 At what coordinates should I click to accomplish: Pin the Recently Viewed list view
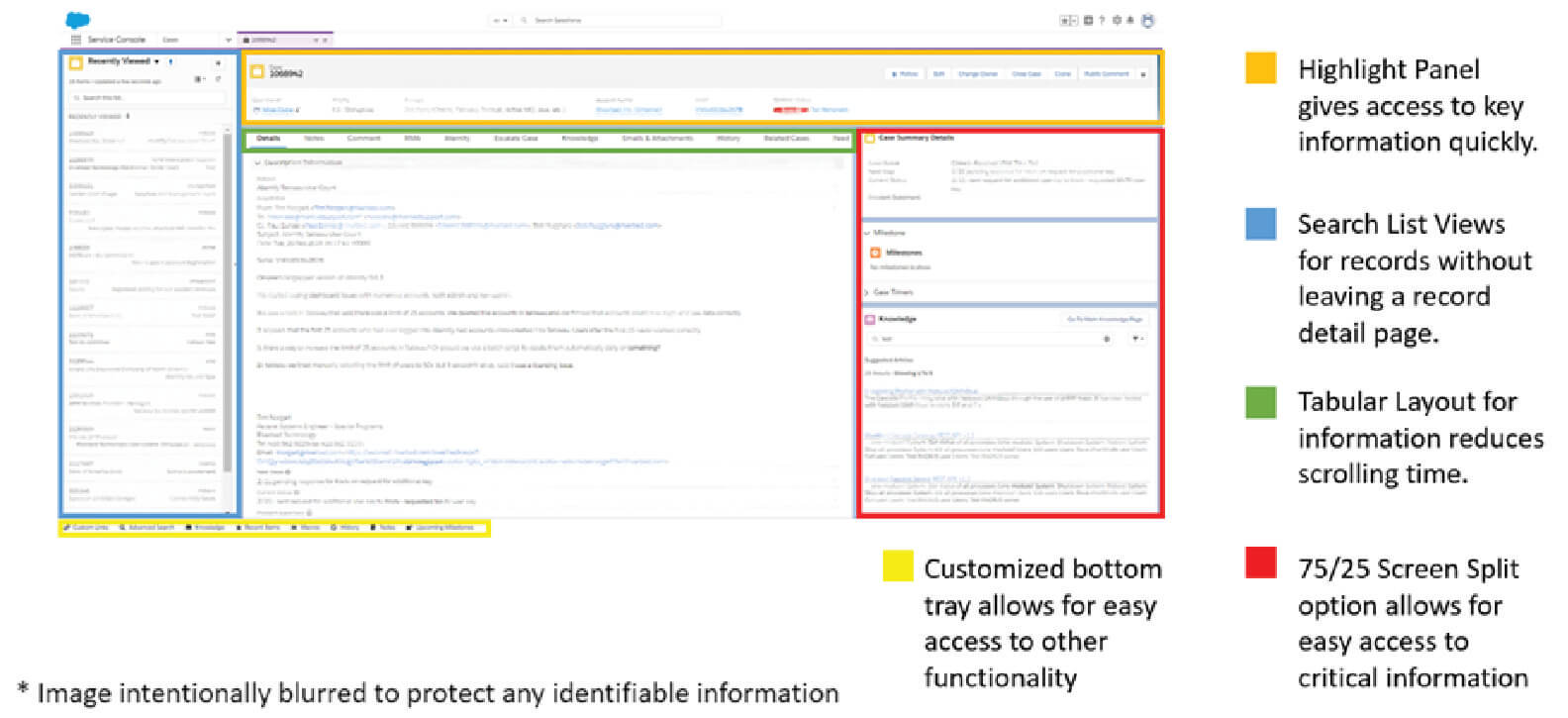[x=171, y=62]
